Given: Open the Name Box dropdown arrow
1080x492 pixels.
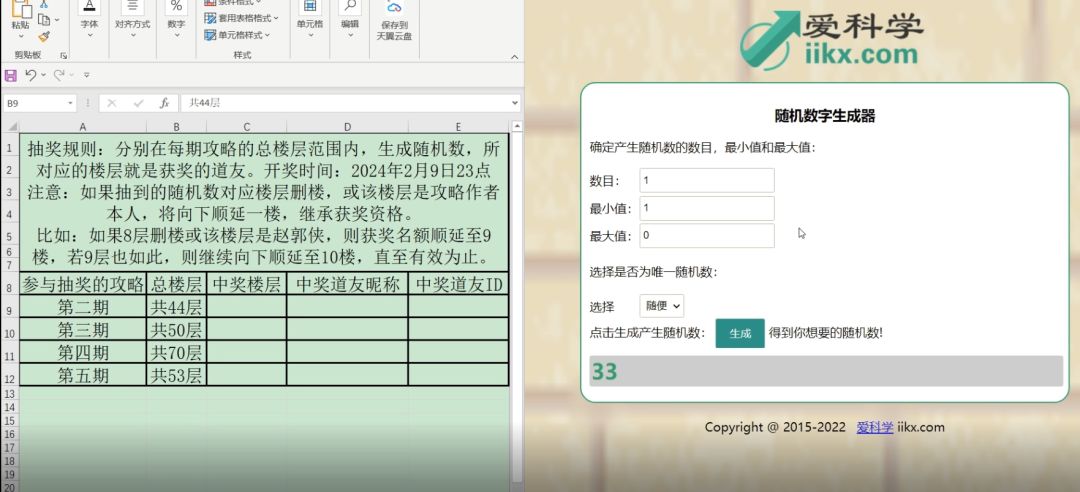Looking at the screenshot, I should click(x=70, y=103).
